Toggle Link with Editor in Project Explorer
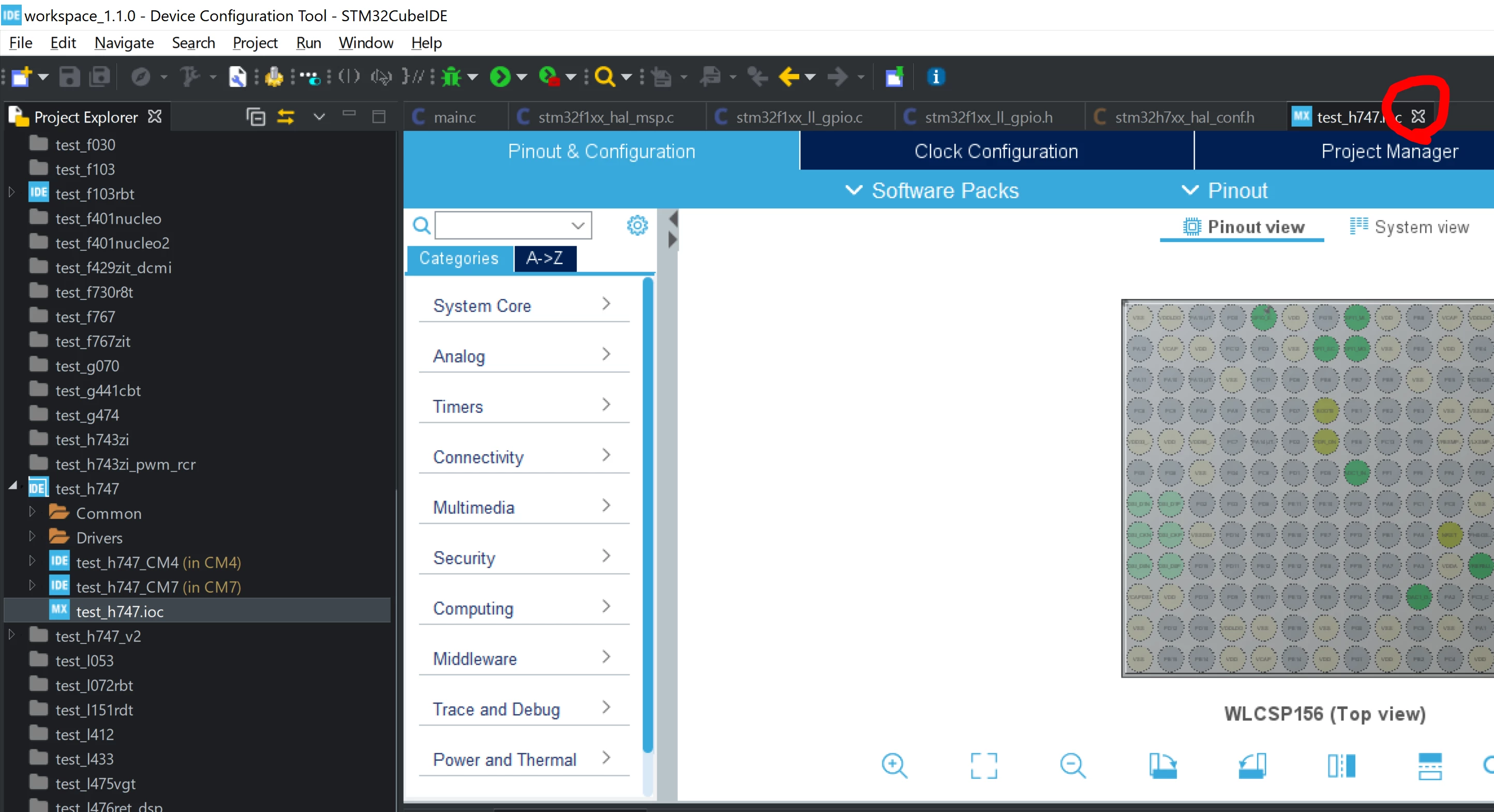 286,116
